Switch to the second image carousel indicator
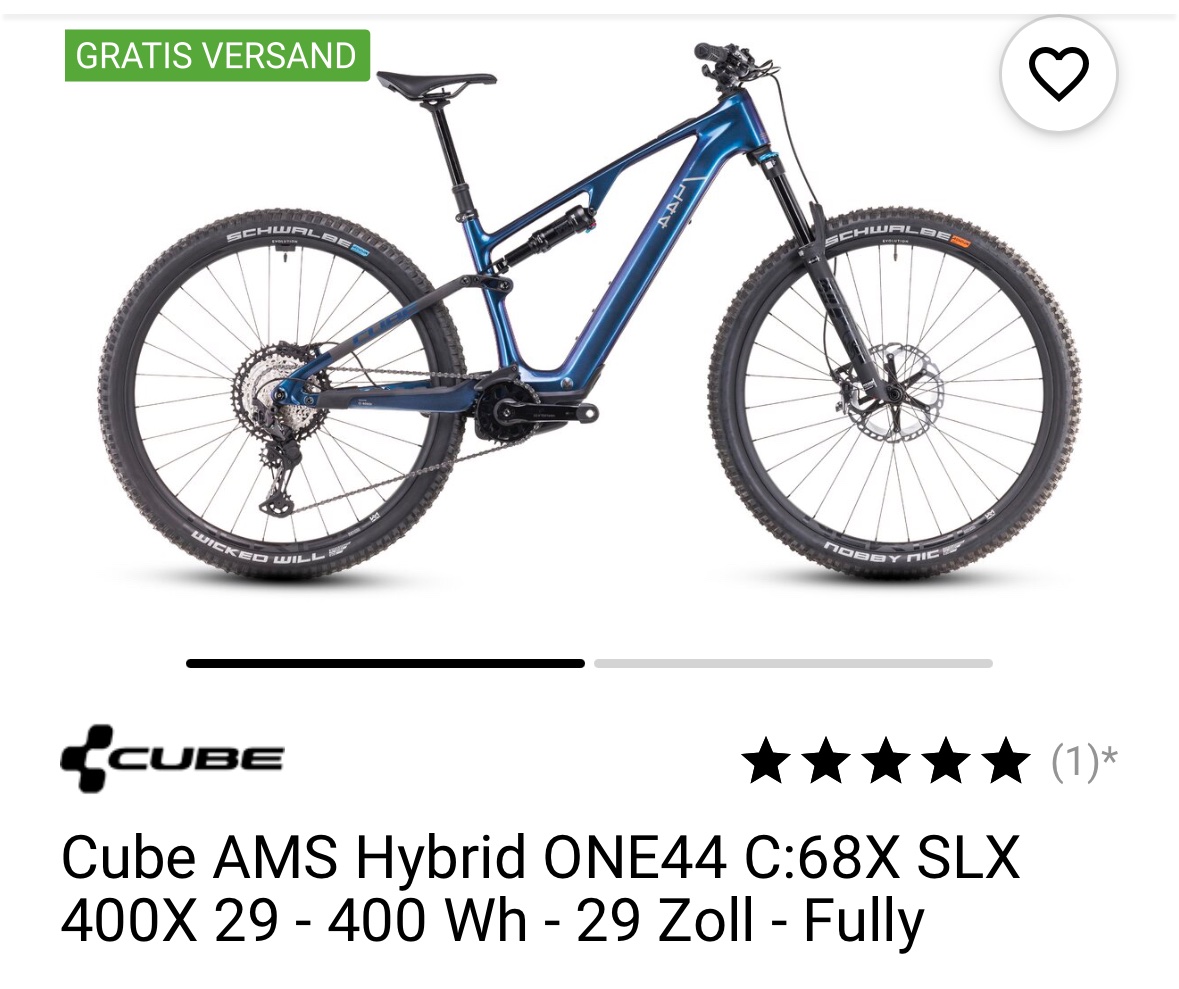Screen dimensions: 1179x989 point(793,663)
